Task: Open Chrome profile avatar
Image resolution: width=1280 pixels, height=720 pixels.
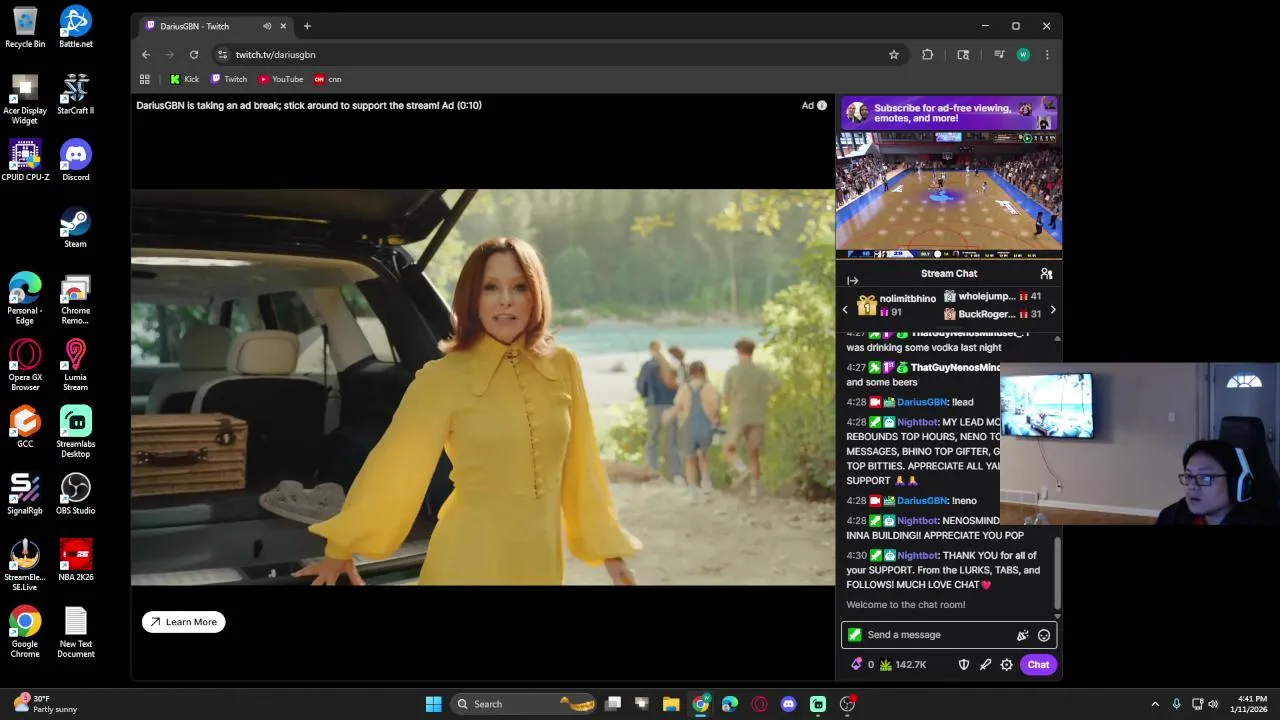Action: click(1023, 55)
